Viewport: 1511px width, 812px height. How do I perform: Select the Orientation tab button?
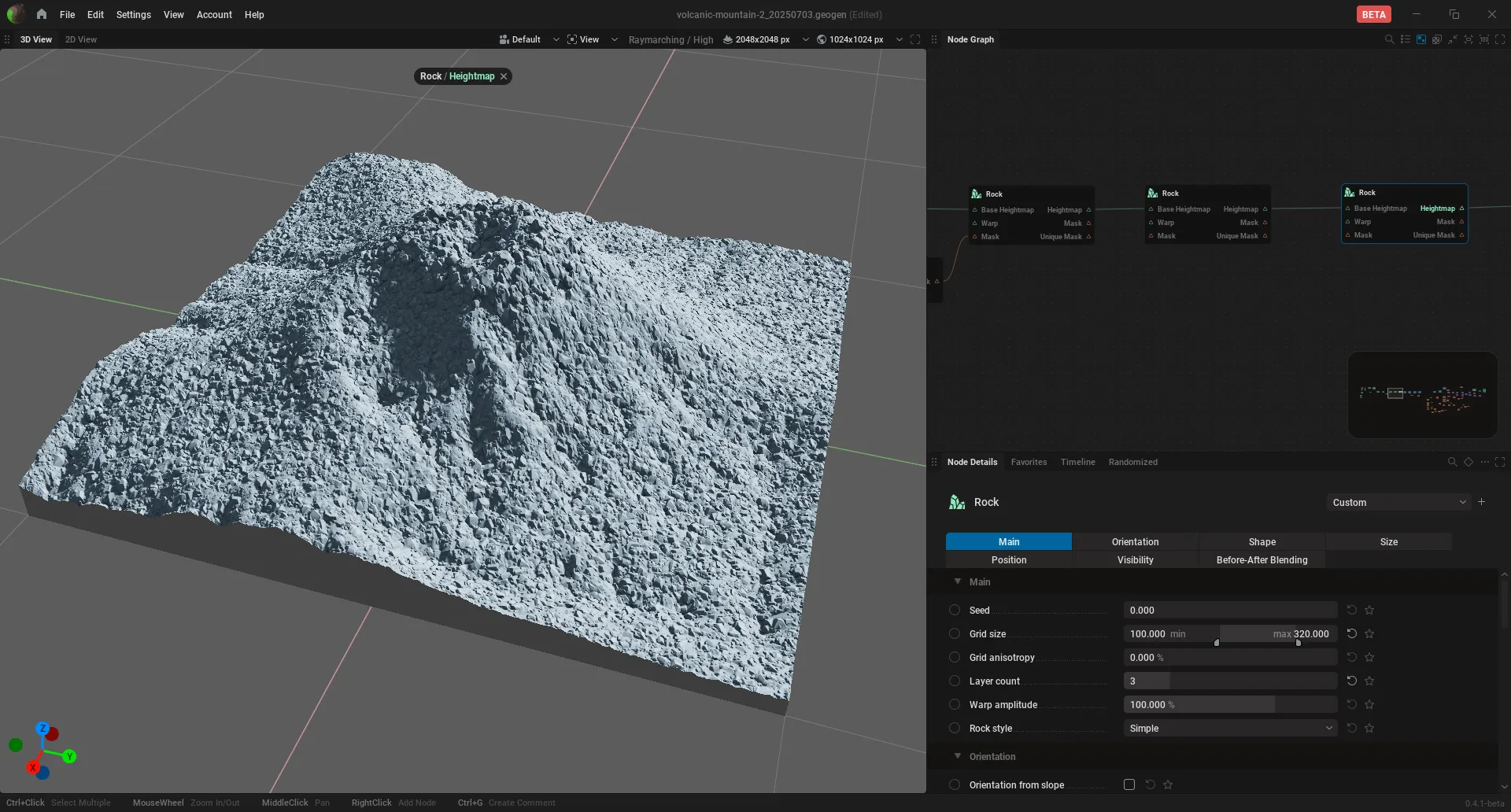(1135, 541)
